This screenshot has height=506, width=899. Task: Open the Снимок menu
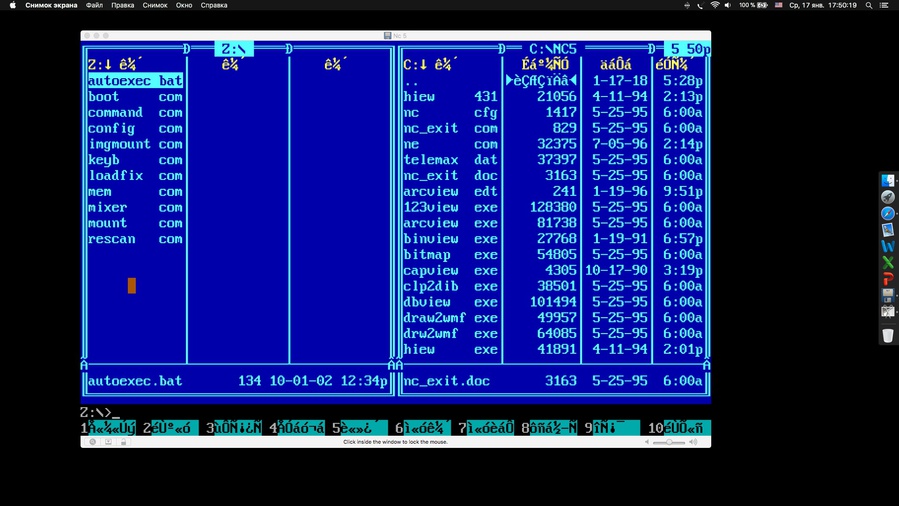pyautogui.click(x=155, y=5)
